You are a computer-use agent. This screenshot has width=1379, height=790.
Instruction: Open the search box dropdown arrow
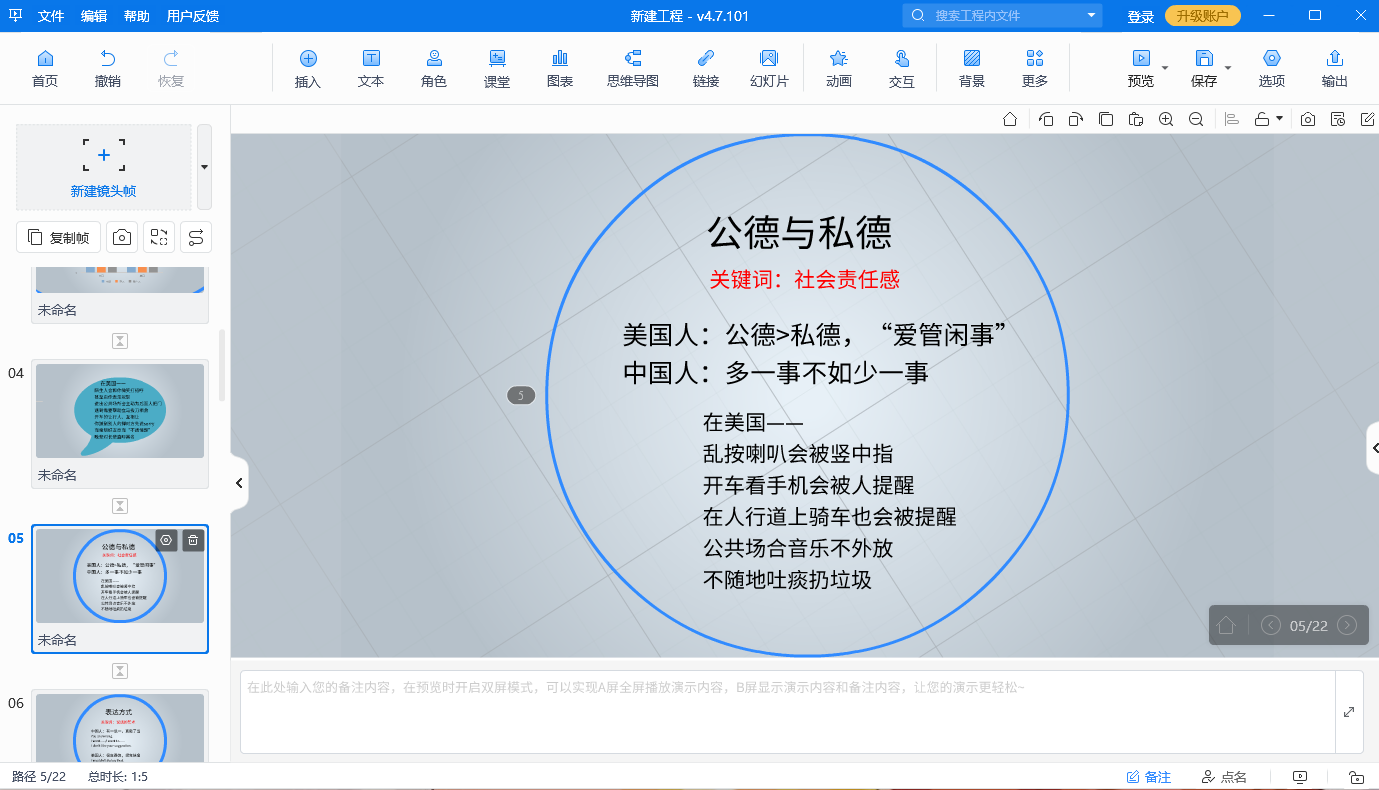tap(1091, 16)
